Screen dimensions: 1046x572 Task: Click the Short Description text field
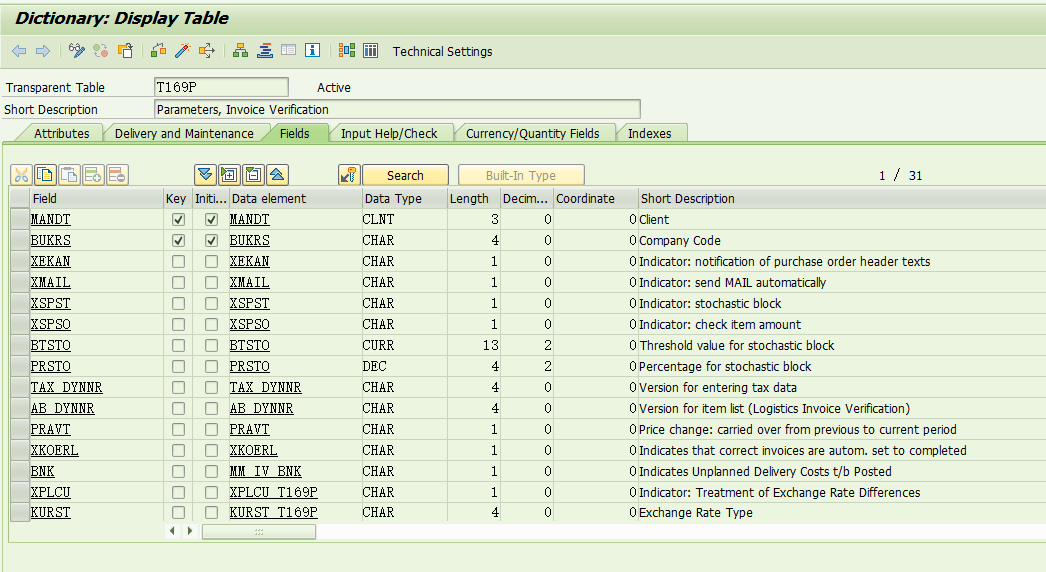pos(396,110)
